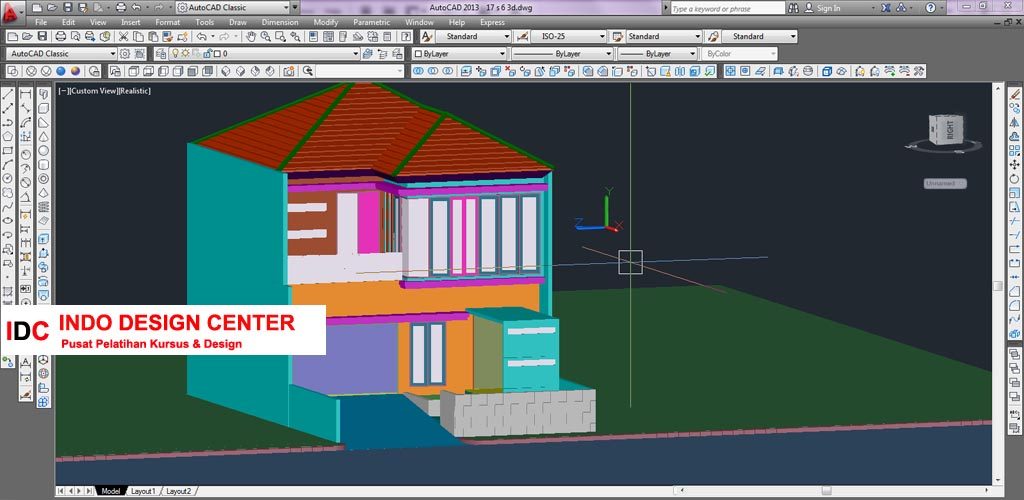
Task: Enable Conceptual visual style sphere
Action: pyautogui.click(x=76, y=71)
